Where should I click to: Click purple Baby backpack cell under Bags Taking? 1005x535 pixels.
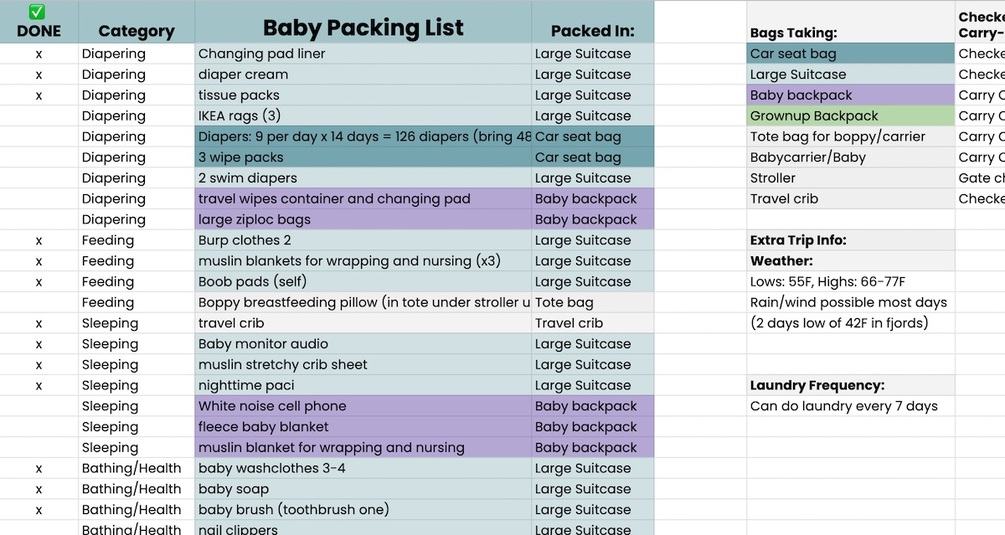point(850,95)
